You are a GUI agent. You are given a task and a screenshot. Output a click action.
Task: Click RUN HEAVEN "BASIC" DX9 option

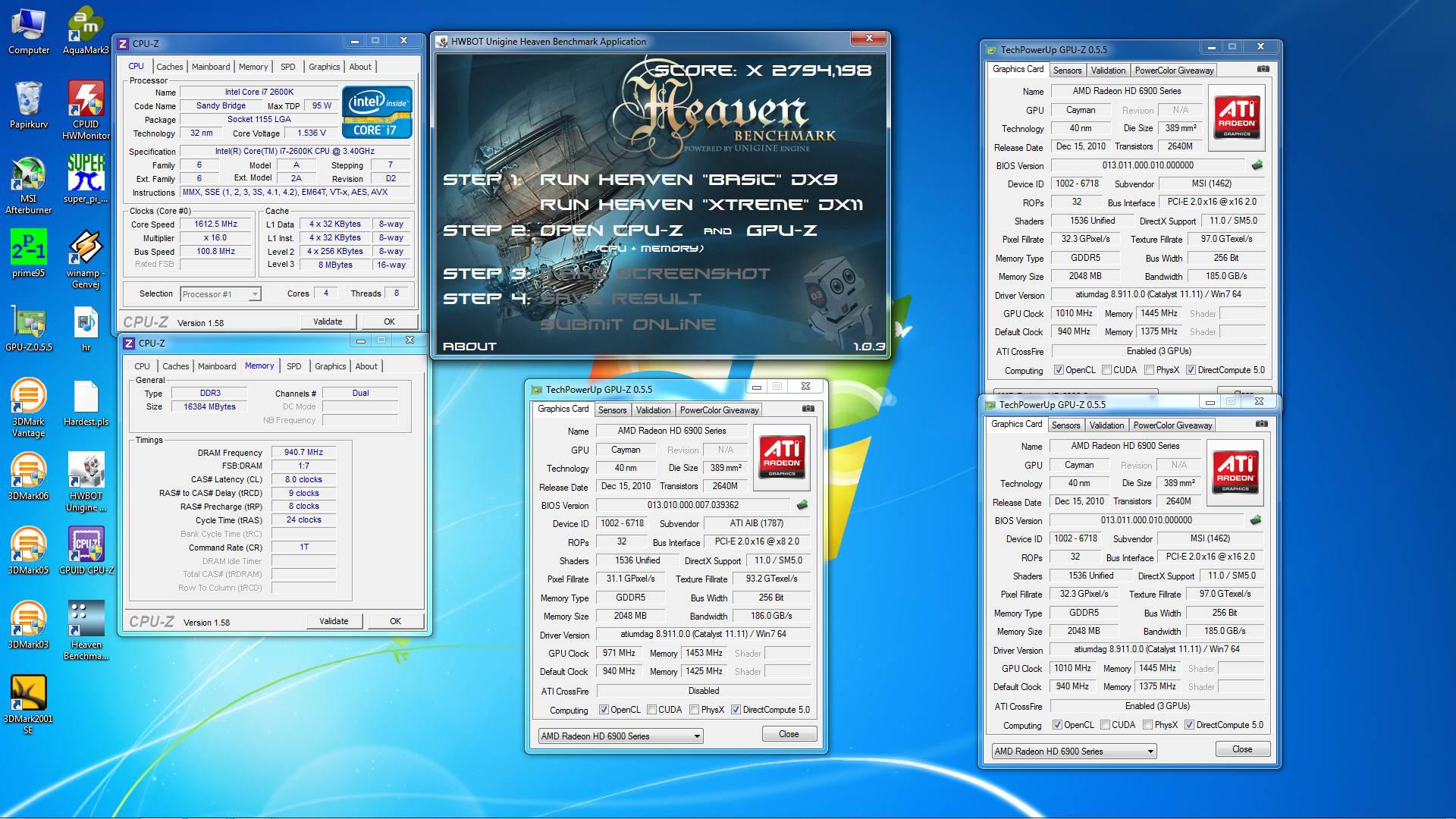pos(689,180)
